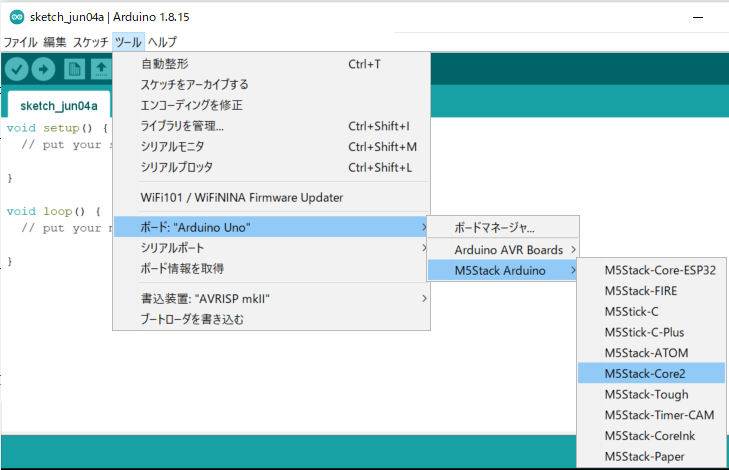Click the Arduino logo in title bar
This screenshot has width=729, height=470.
pyautogui.click(x=17, y=17)
